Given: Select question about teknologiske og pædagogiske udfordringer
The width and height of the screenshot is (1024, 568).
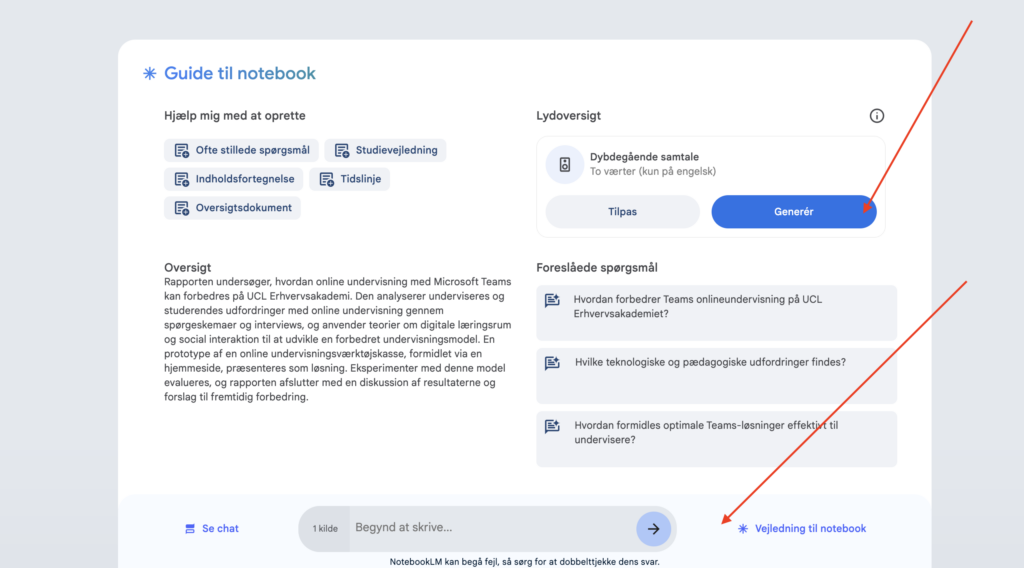Looking at the screenshot, I should (x=716, y=375).
